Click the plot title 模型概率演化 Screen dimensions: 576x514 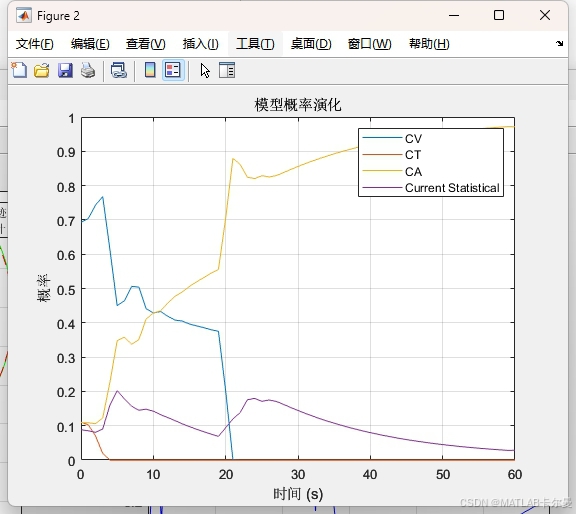point(298,105)
